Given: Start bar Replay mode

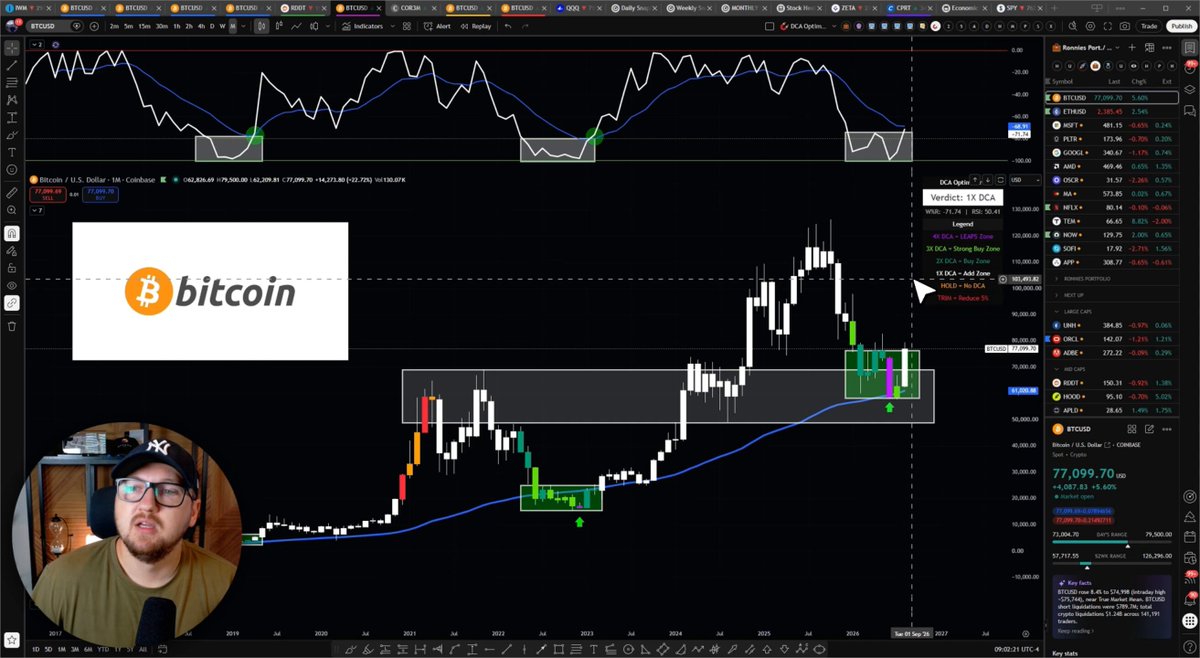Looking at the screenshot, I should click(x=476, y=26).
